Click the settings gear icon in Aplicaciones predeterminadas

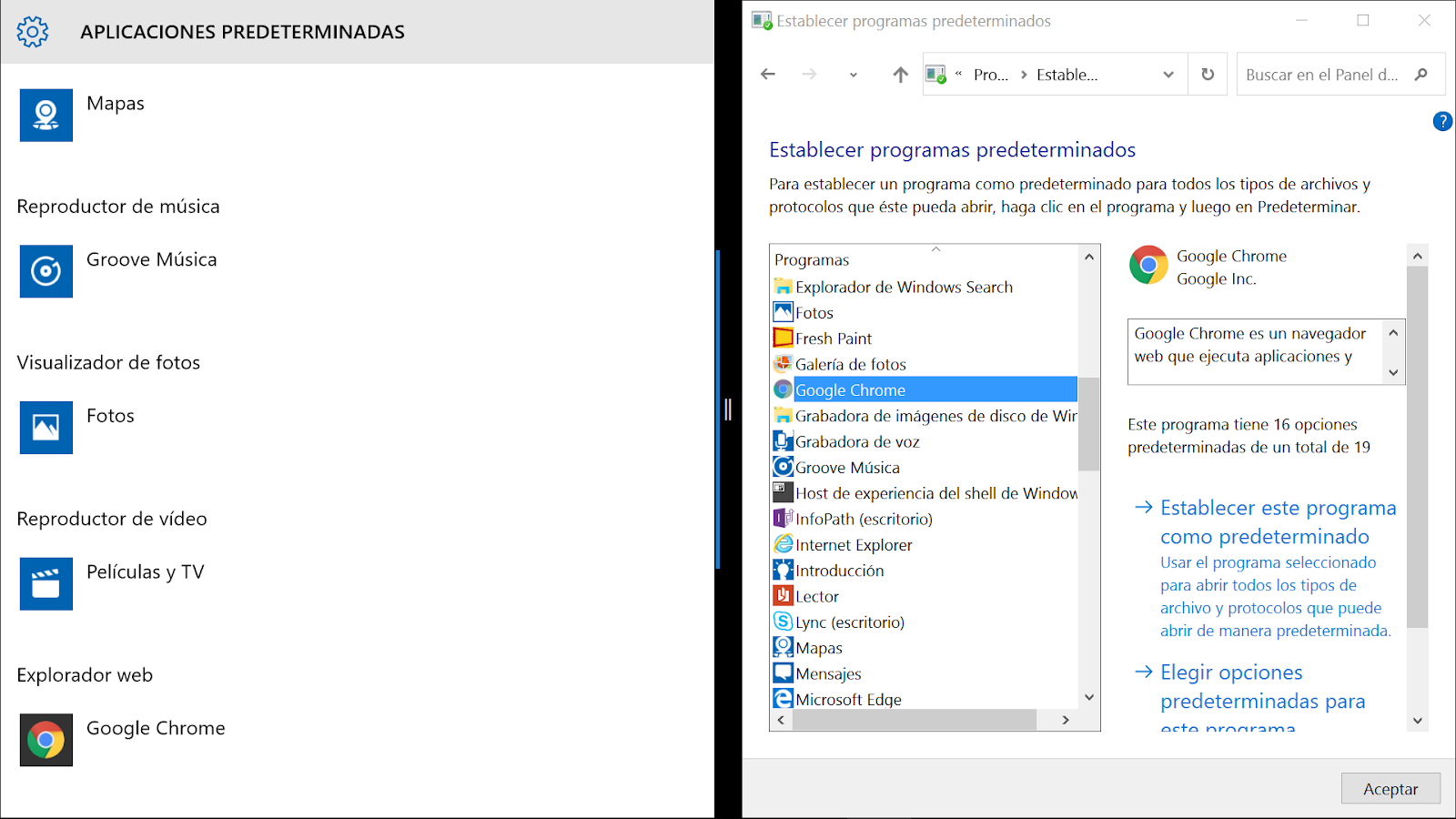[33, 32]
